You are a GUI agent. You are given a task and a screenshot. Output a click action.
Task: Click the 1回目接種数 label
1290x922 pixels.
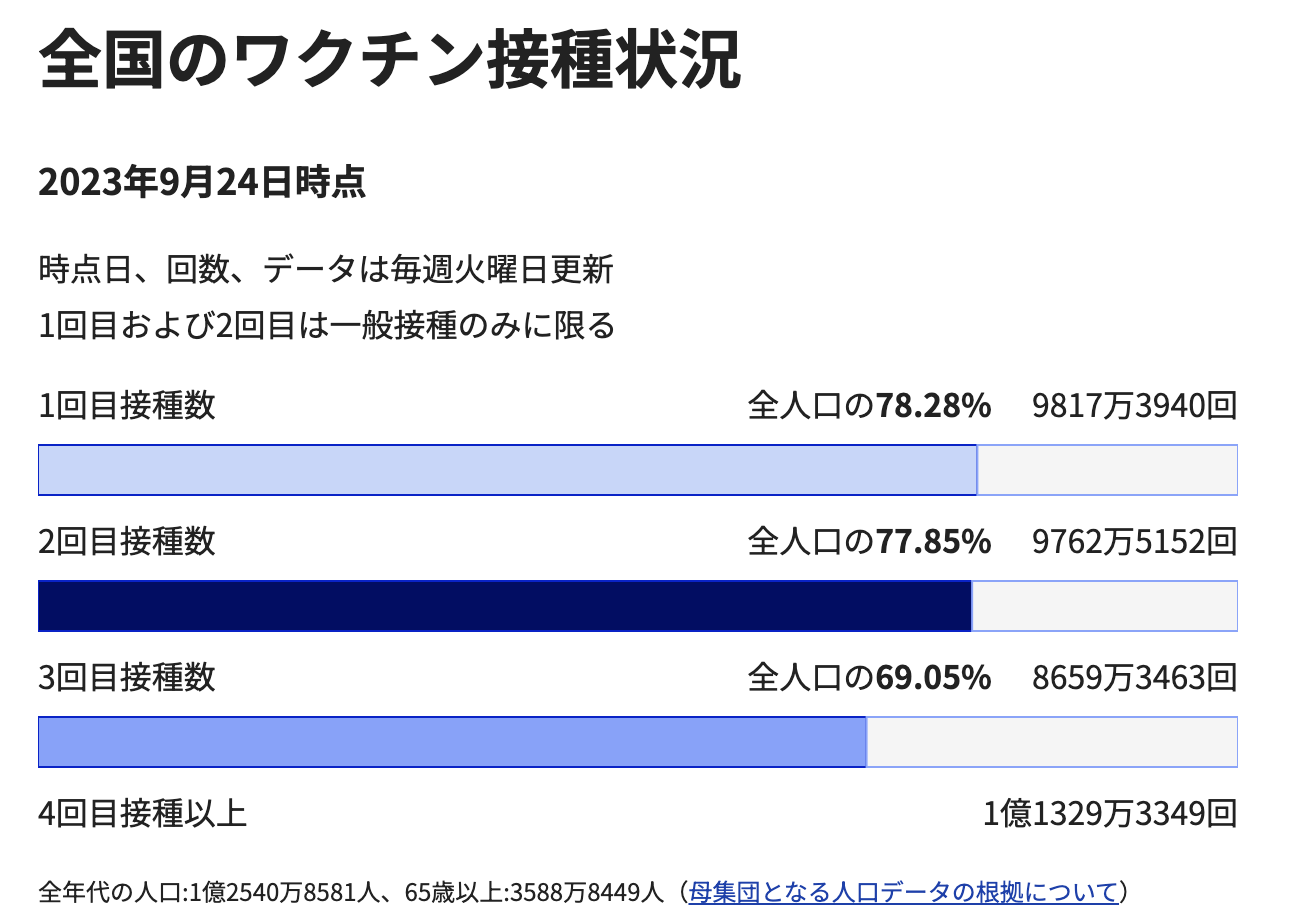point(127,406)
